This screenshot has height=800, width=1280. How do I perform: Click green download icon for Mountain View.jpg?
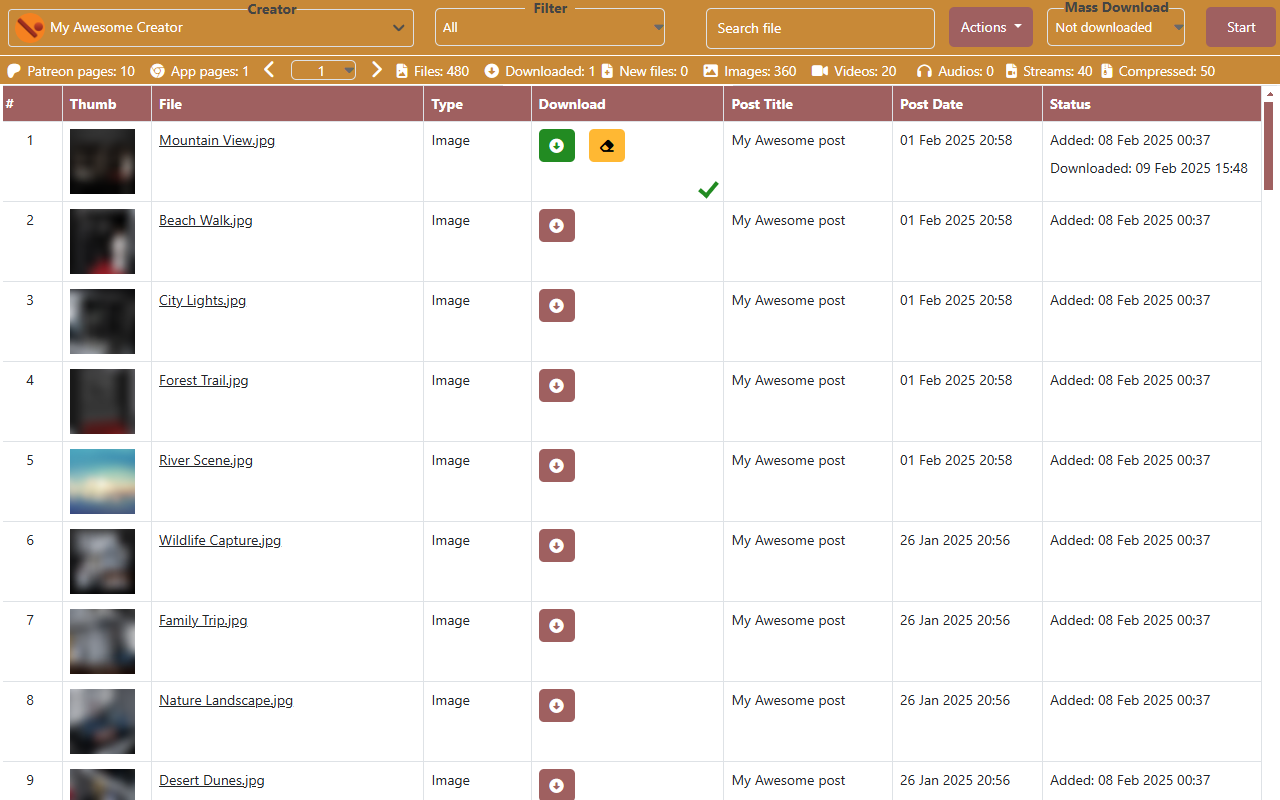point(556,145)
